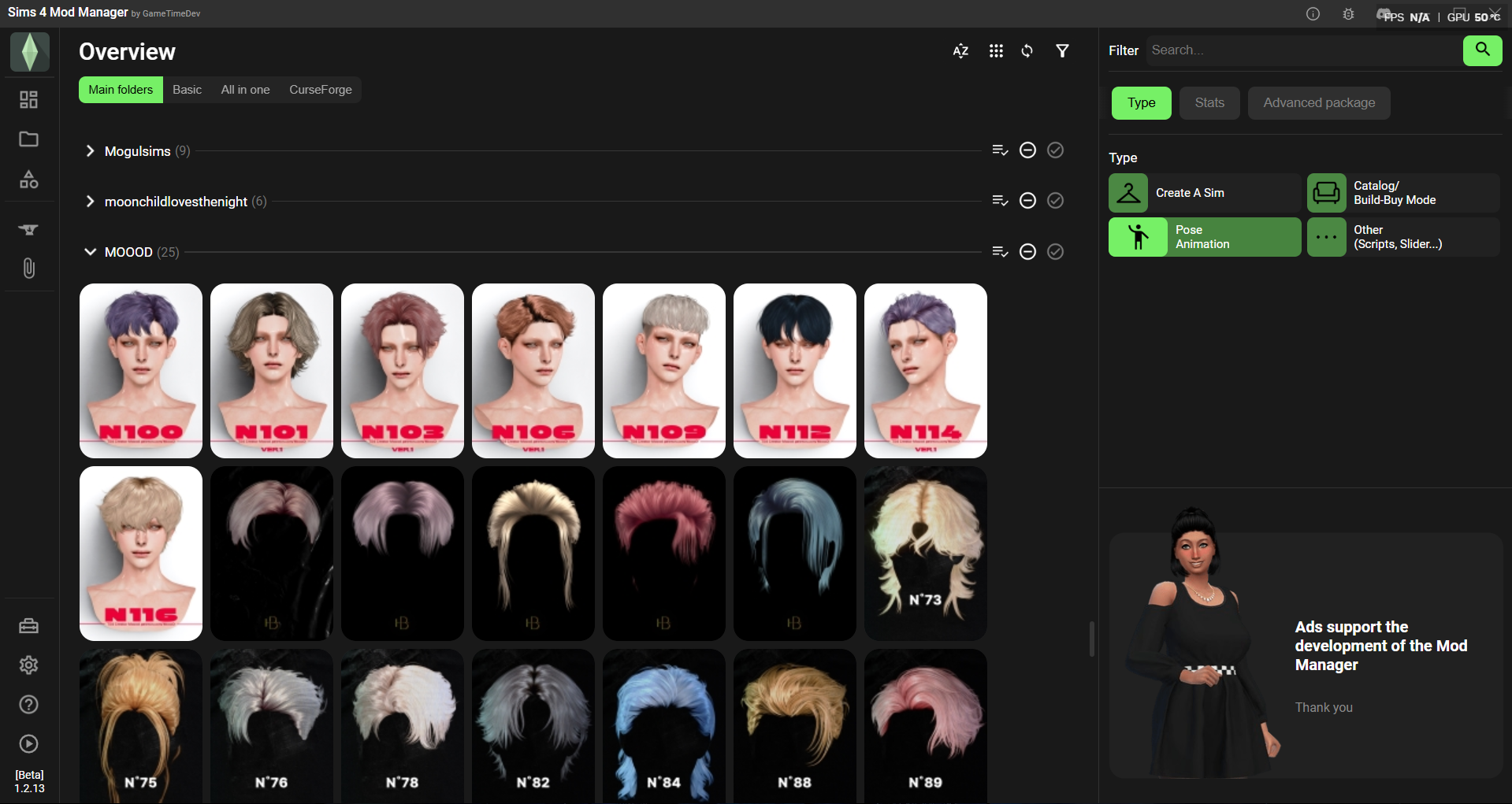The image size is (1512, 804).
Task: Select the N106 hair thumbnail
Action: [533, 371]
